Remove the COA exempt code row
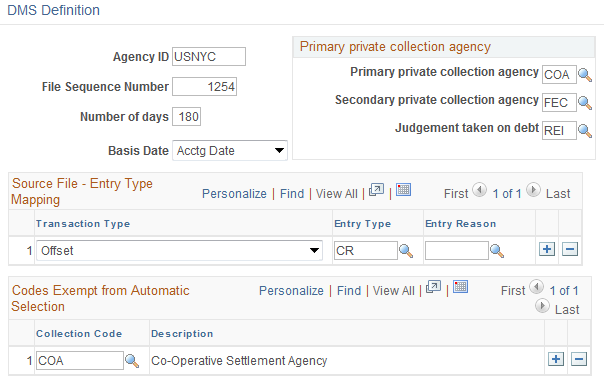 click(579, 359)
